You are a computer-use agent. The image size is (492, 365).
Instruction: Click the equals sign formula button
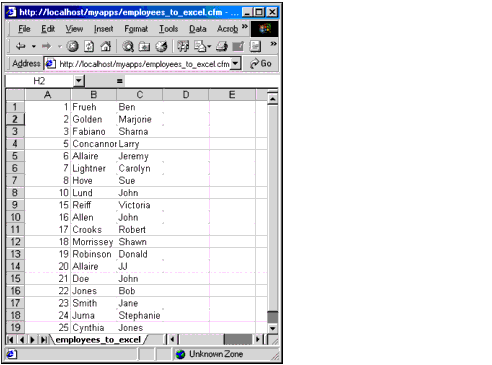coord(120,81)
